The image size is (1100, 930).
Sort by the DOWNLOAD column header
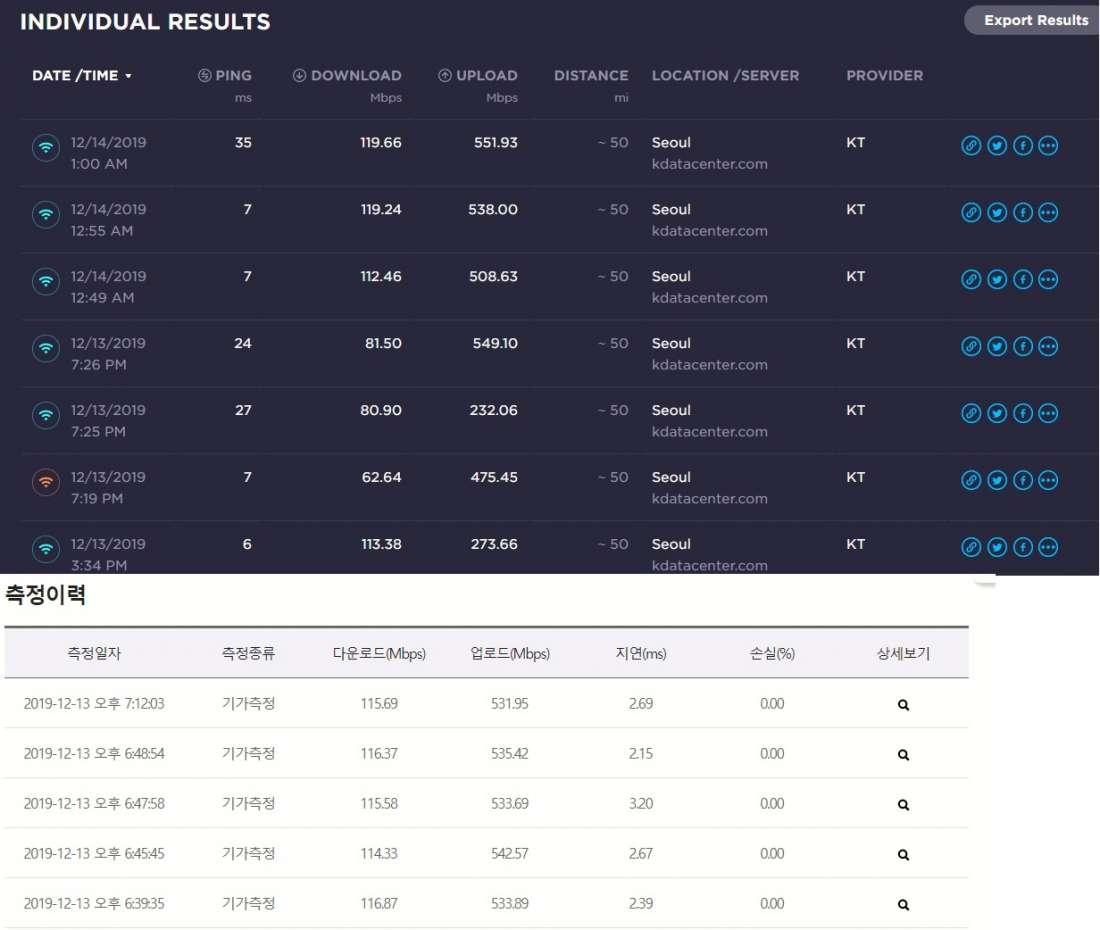347,76
